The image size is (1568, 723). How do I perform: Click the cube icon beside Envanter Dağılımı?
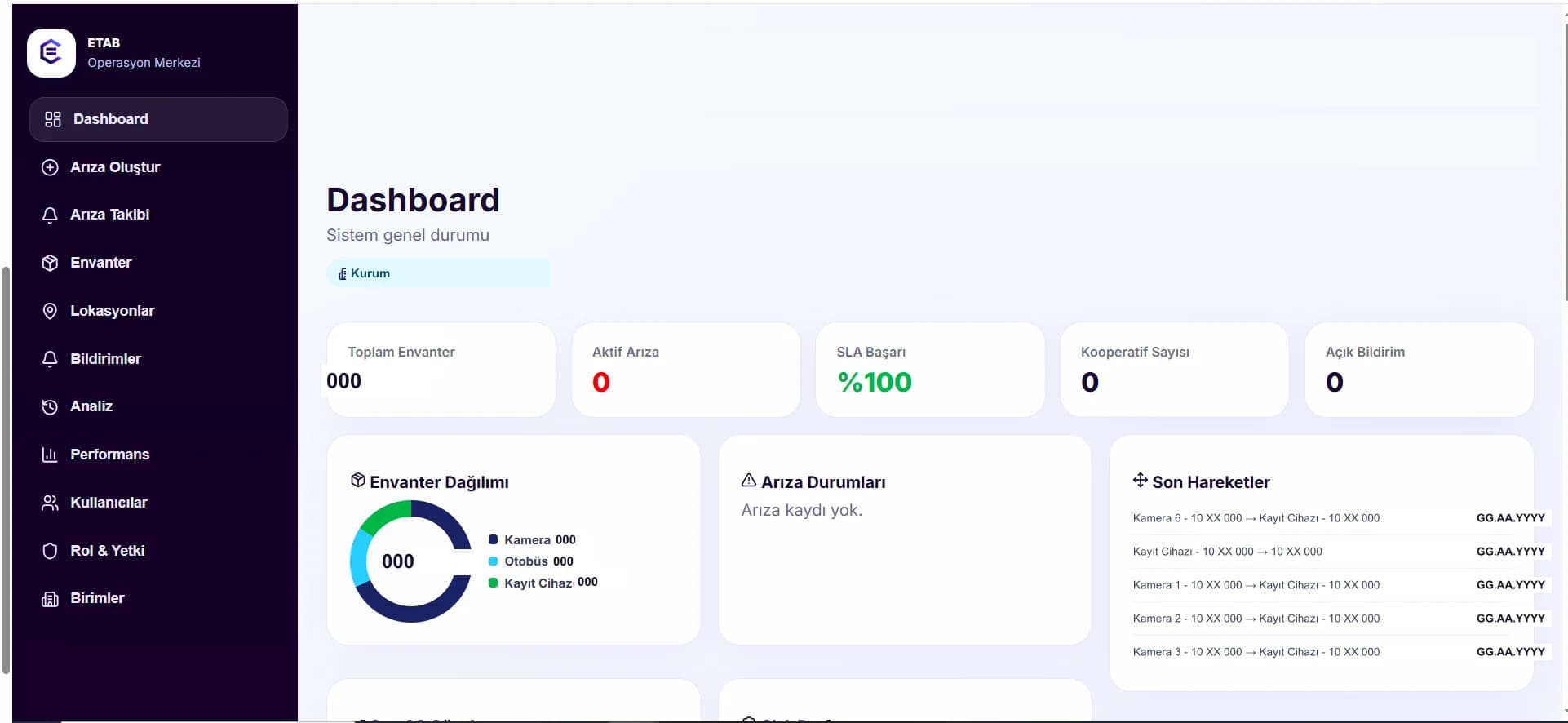click(x=357, y=480)
